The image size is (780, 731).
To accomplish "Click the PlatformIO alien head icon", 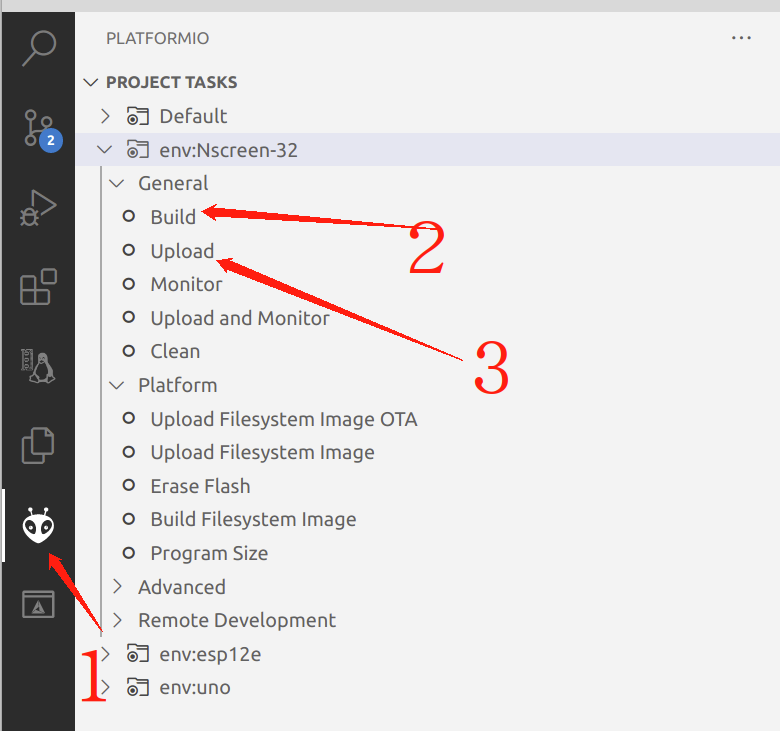I will point(38,525).
